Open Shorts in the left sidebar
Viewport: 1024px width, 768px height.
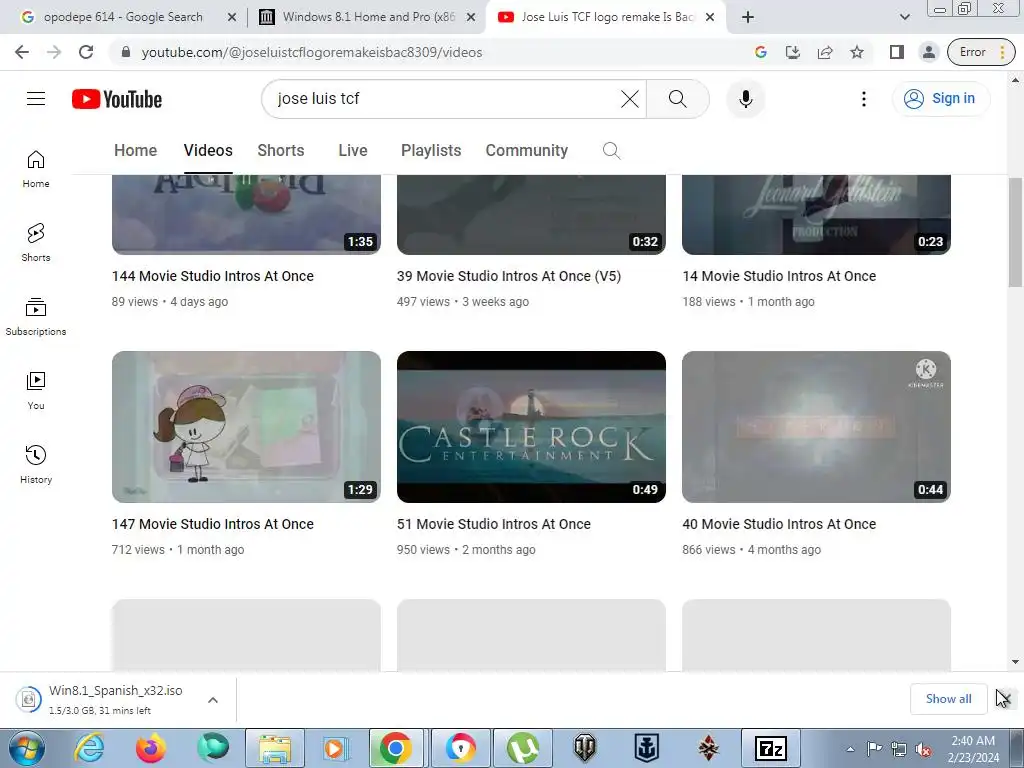pyautogui.click(x=36, y=242)
